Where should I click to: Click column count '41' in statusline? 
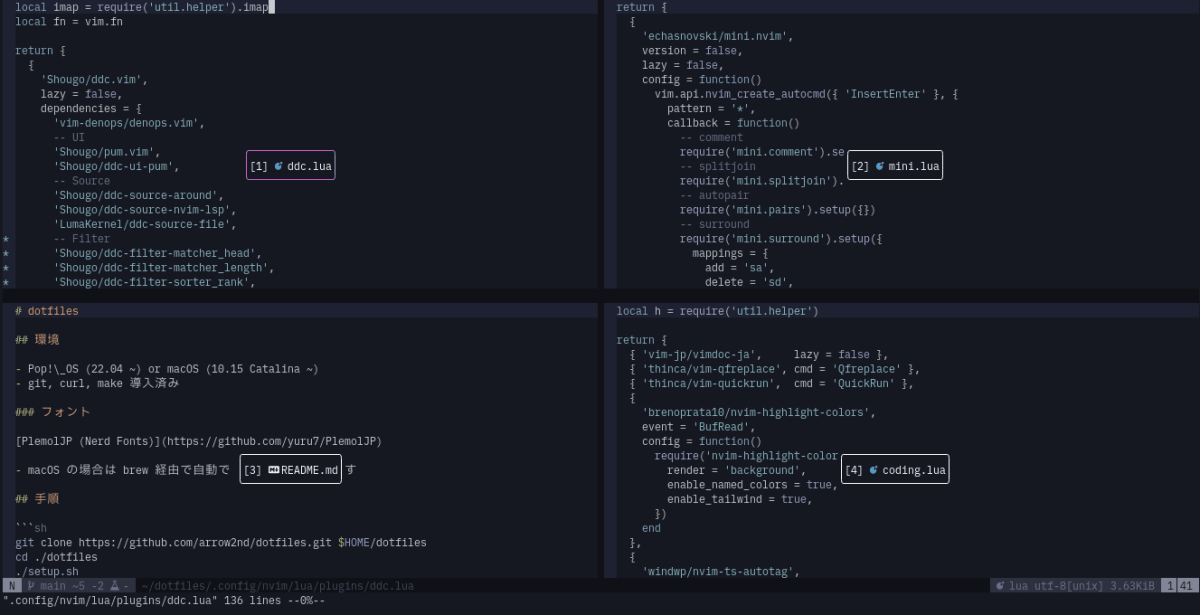tap(1186, 586)
